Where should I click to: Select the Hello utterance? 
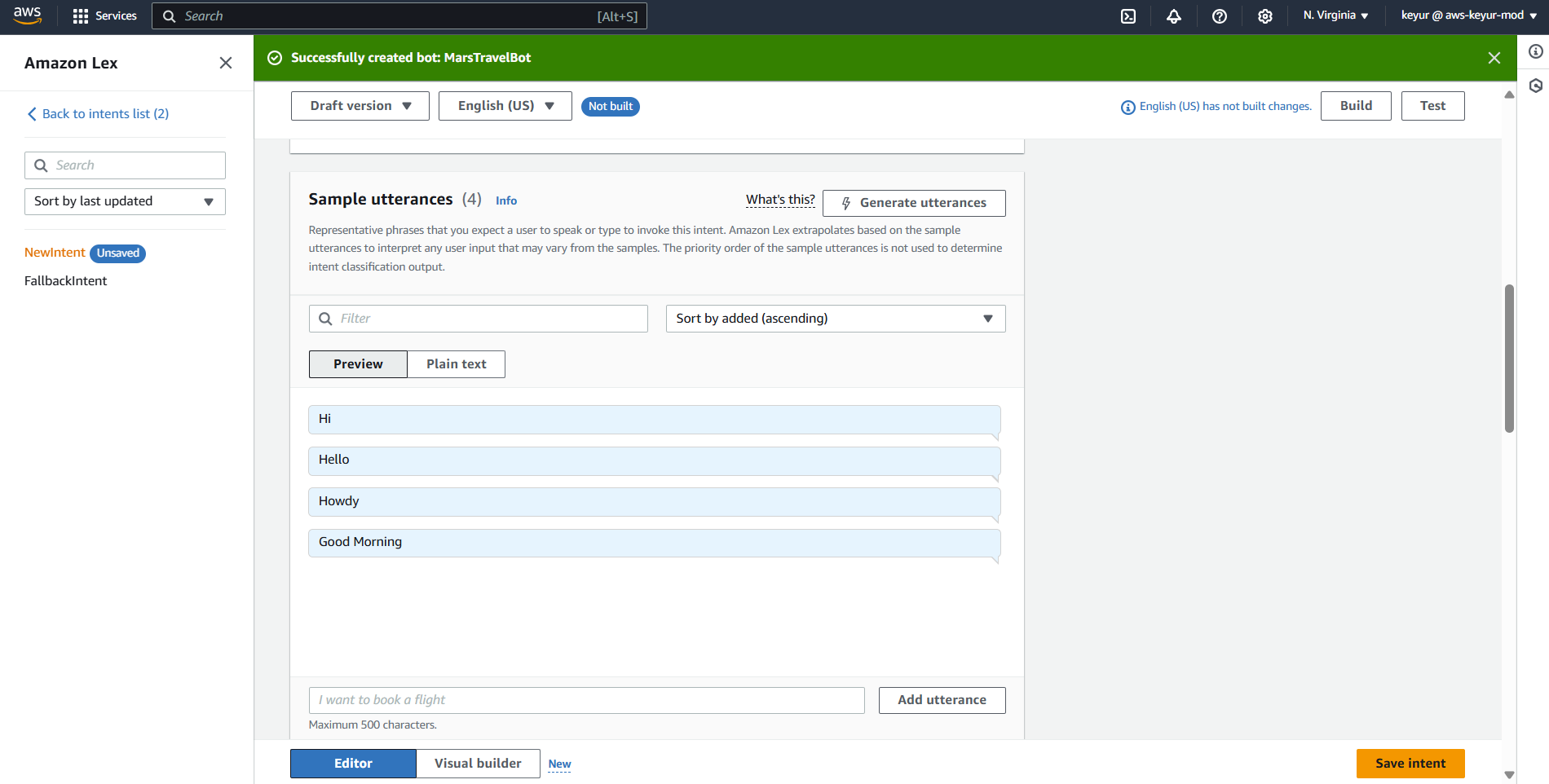(655, 460)
